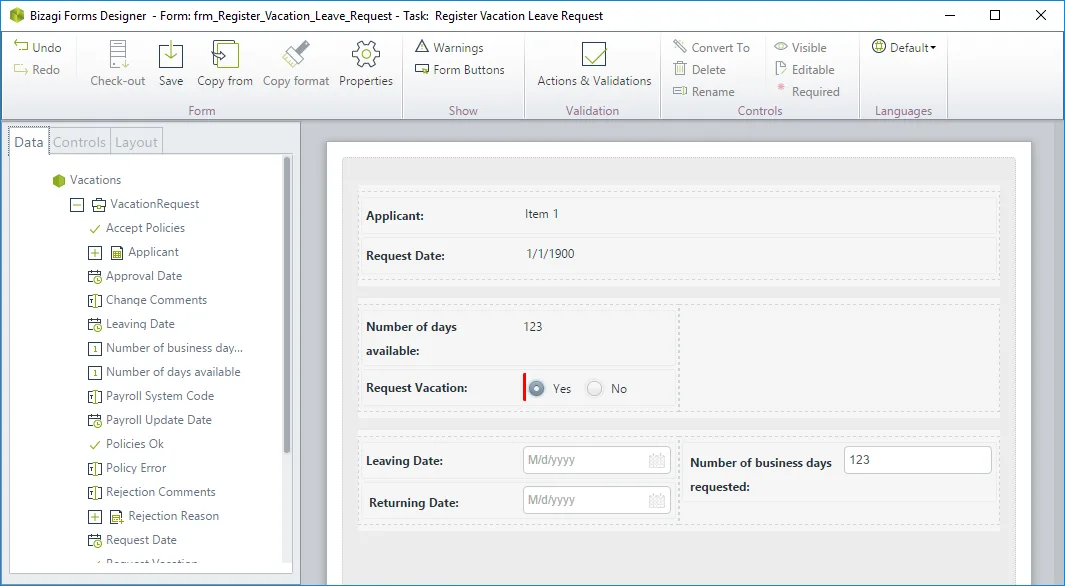Viewport: 1065px width, 586px height.
Task: Click the Form Buttons option
Action: point(460,69)
